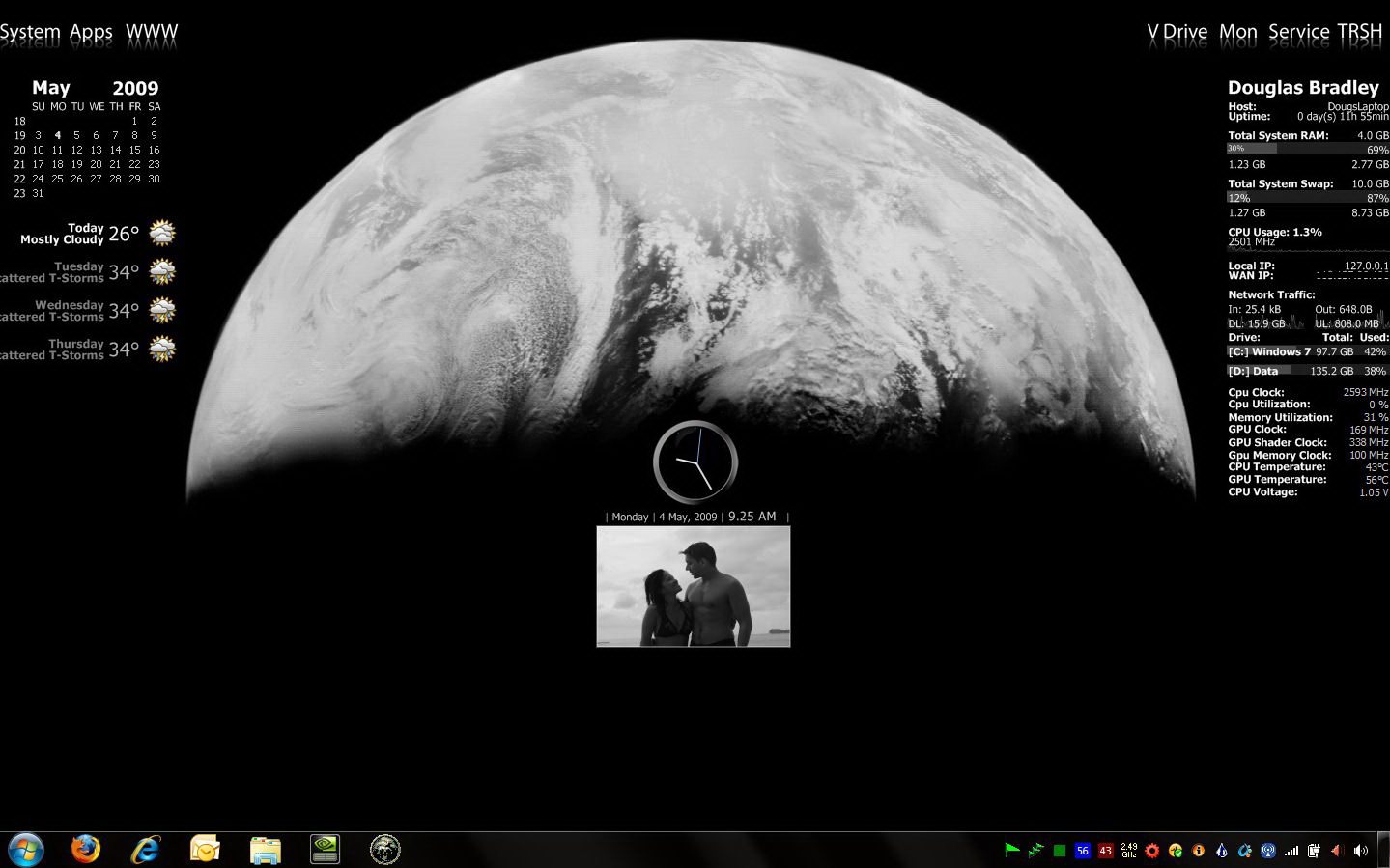Open the Apps menu

(91, 32)
